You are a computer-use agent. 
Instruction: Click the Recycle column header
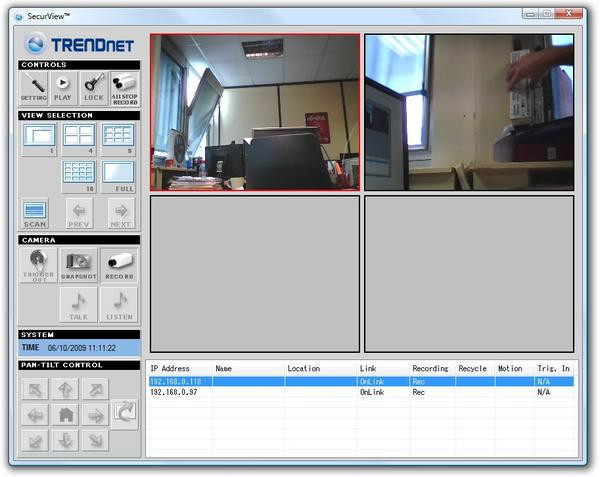tap(475, 368)
